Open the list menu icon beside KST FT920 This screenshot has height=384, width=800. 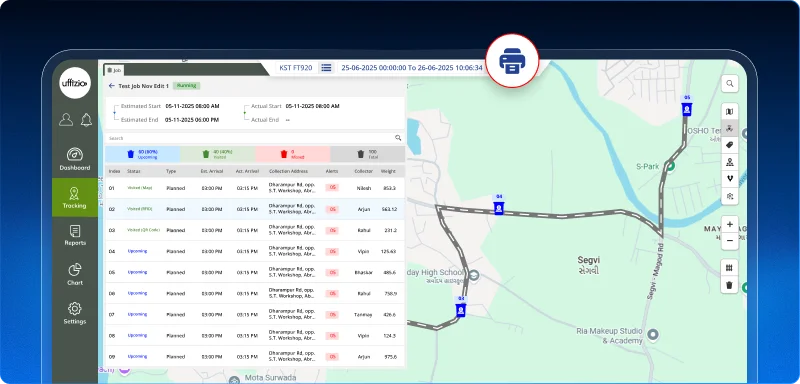tap(327, 68)
